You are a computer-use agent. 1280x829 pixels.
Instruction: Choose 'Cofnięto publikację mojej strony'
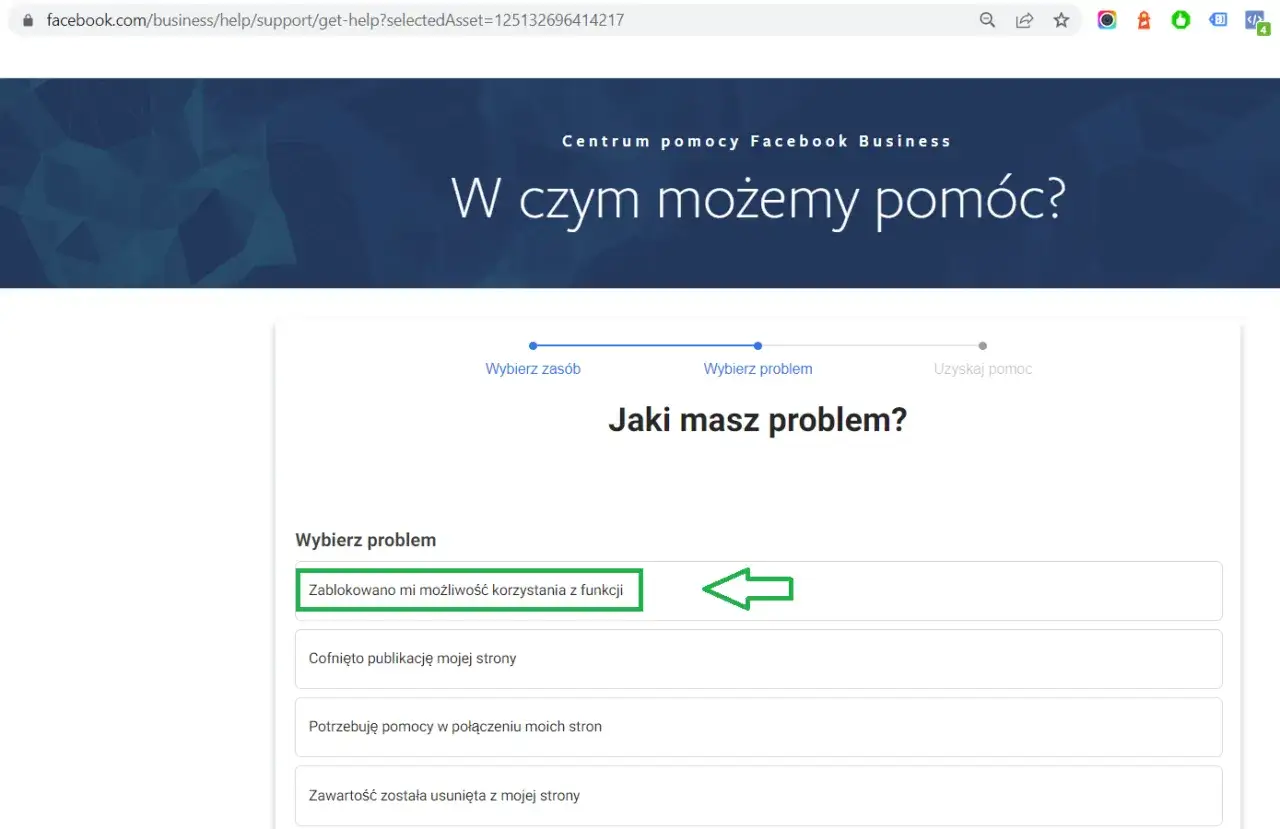758,659
